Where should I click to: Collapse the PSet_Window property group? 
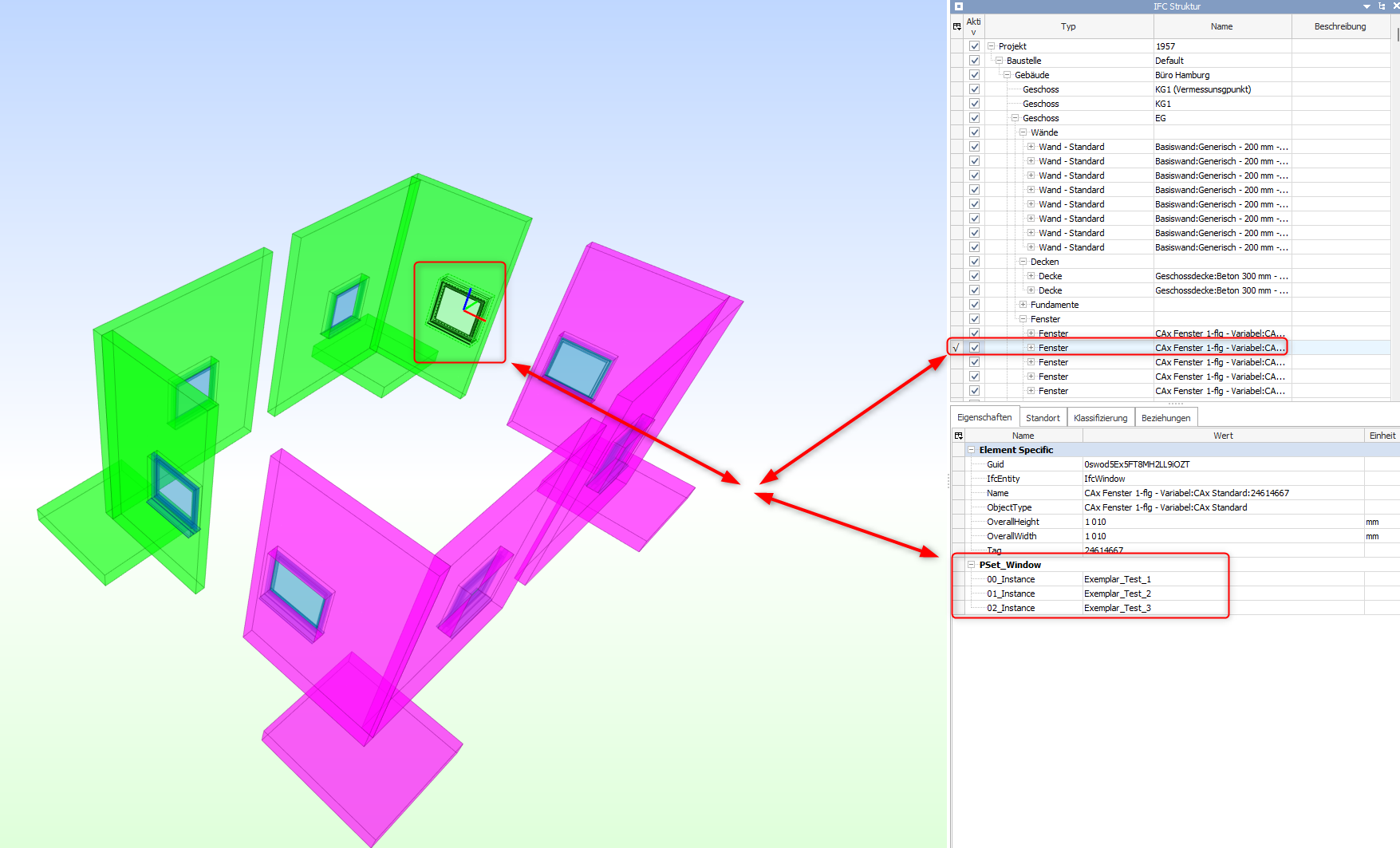(x=972, y=565)
